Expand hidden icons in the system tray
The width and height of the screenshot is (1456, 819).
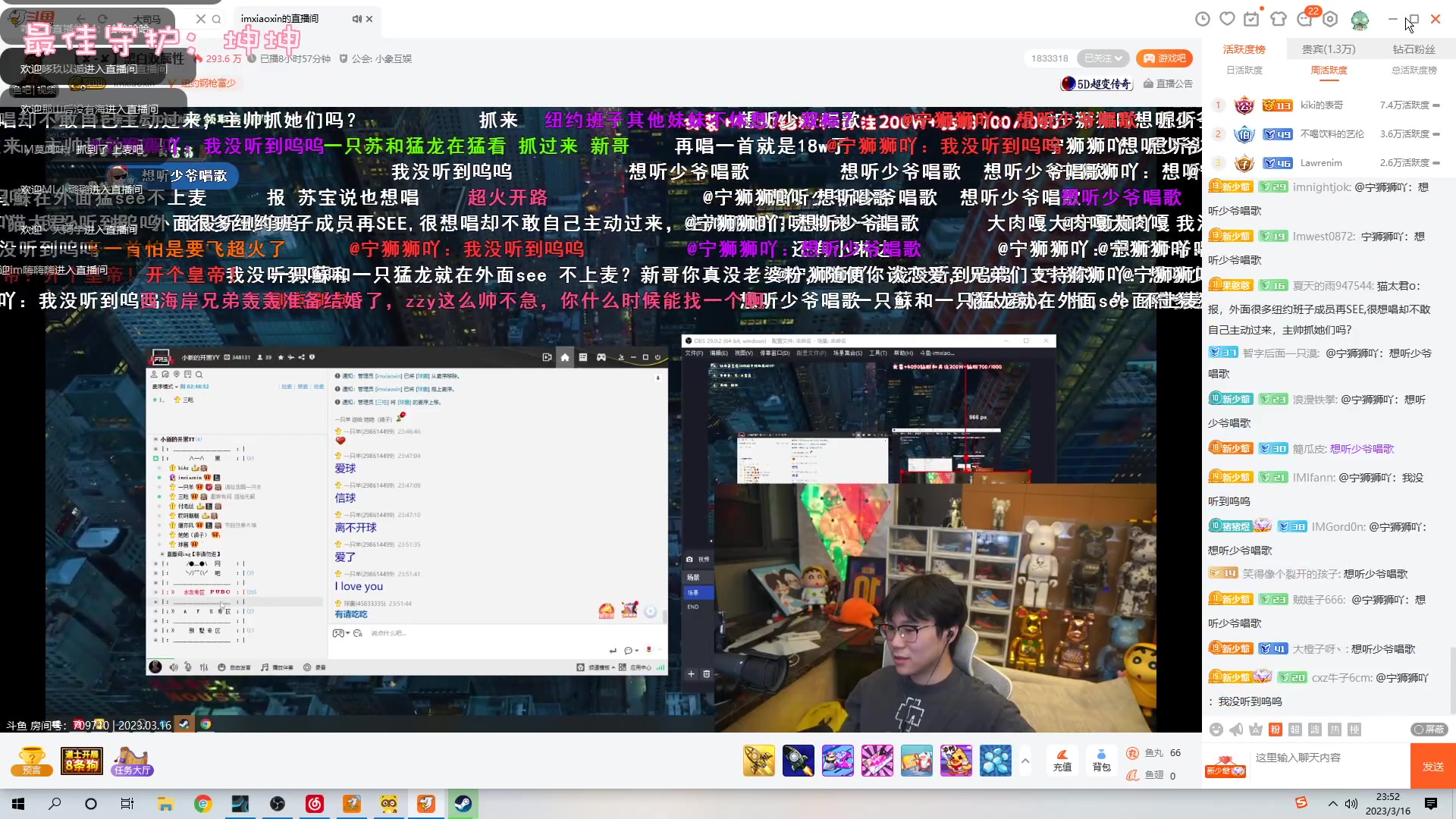1332,804
